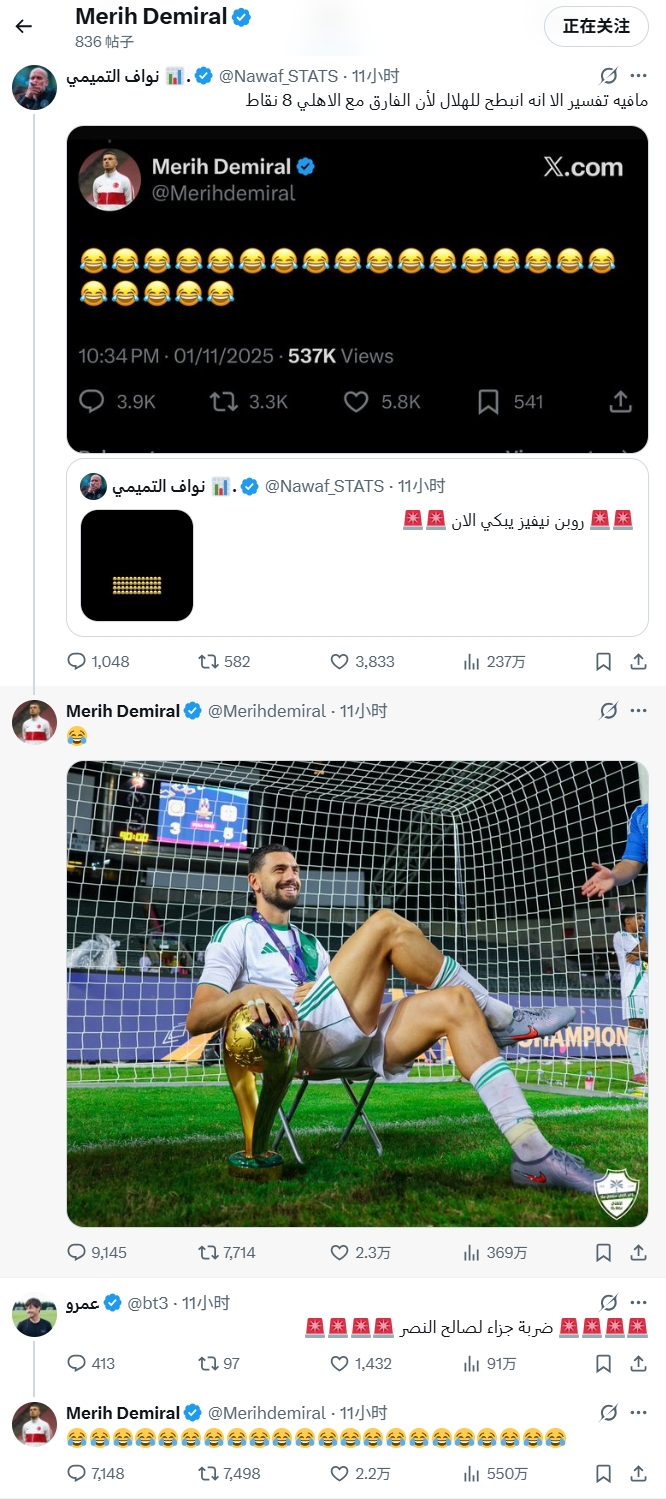Open the quoted Nawaf_STATS tweet thumbnail

[137, 565]
